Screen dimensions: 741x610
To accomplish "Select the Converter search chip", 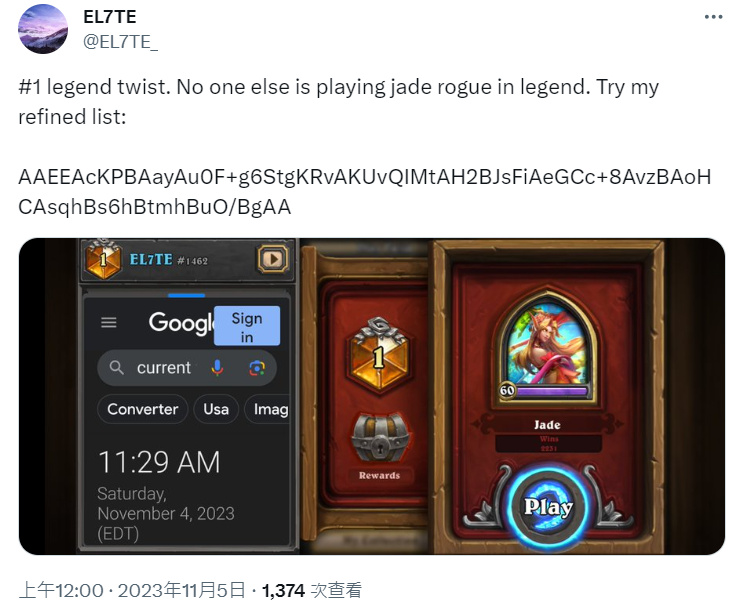I will point(142,409).
